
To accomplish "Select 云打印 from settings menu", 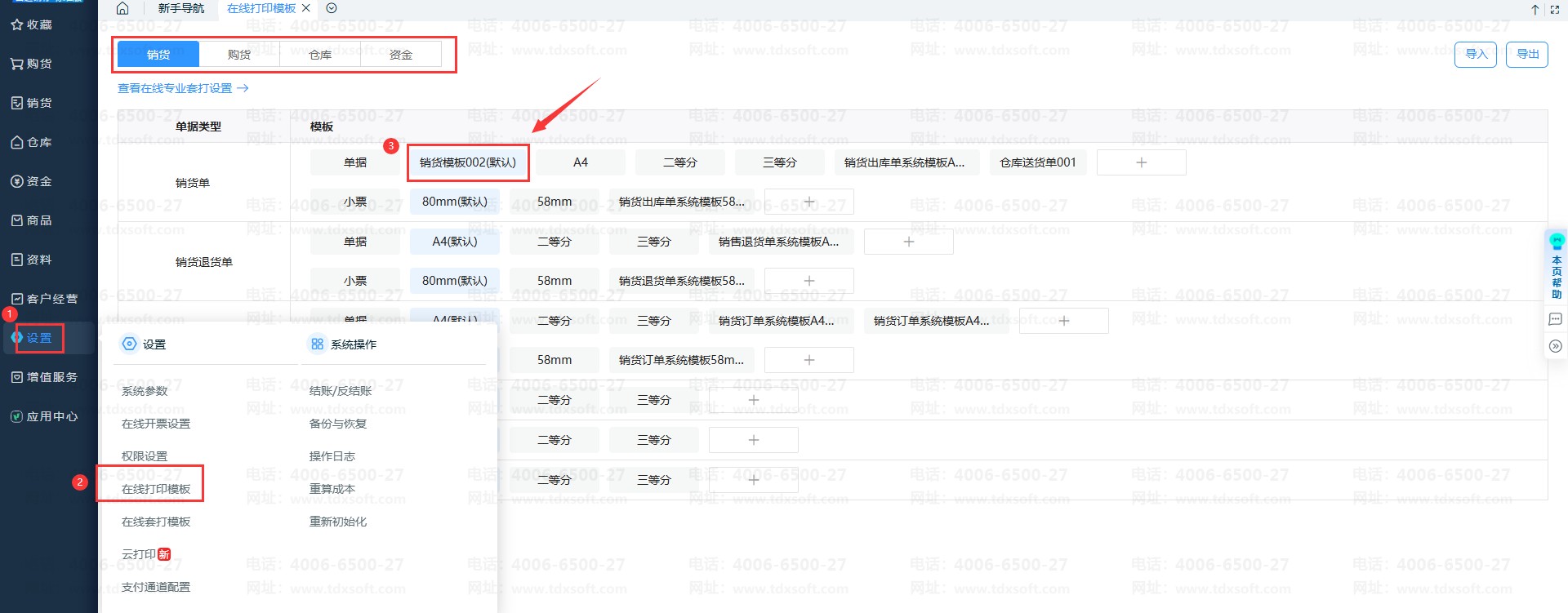I will tap(140, 554).
